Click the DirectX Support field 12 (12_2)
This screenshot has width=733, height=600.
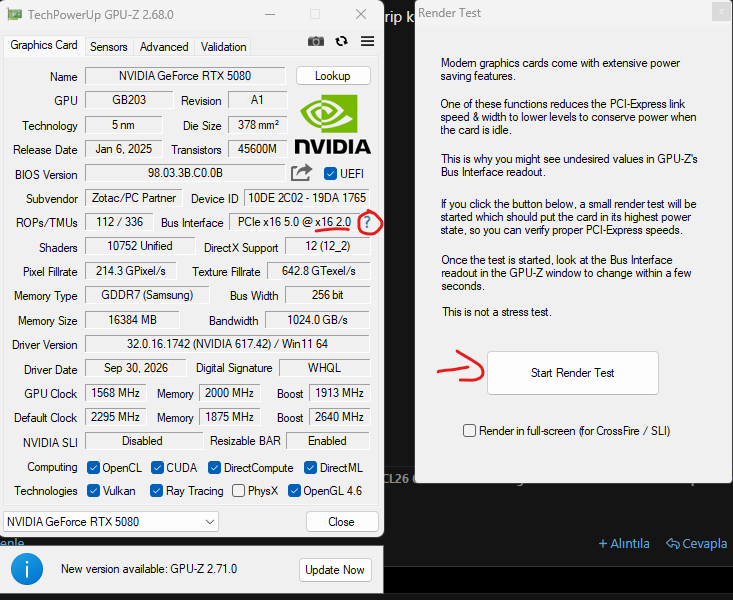(328, 246)
